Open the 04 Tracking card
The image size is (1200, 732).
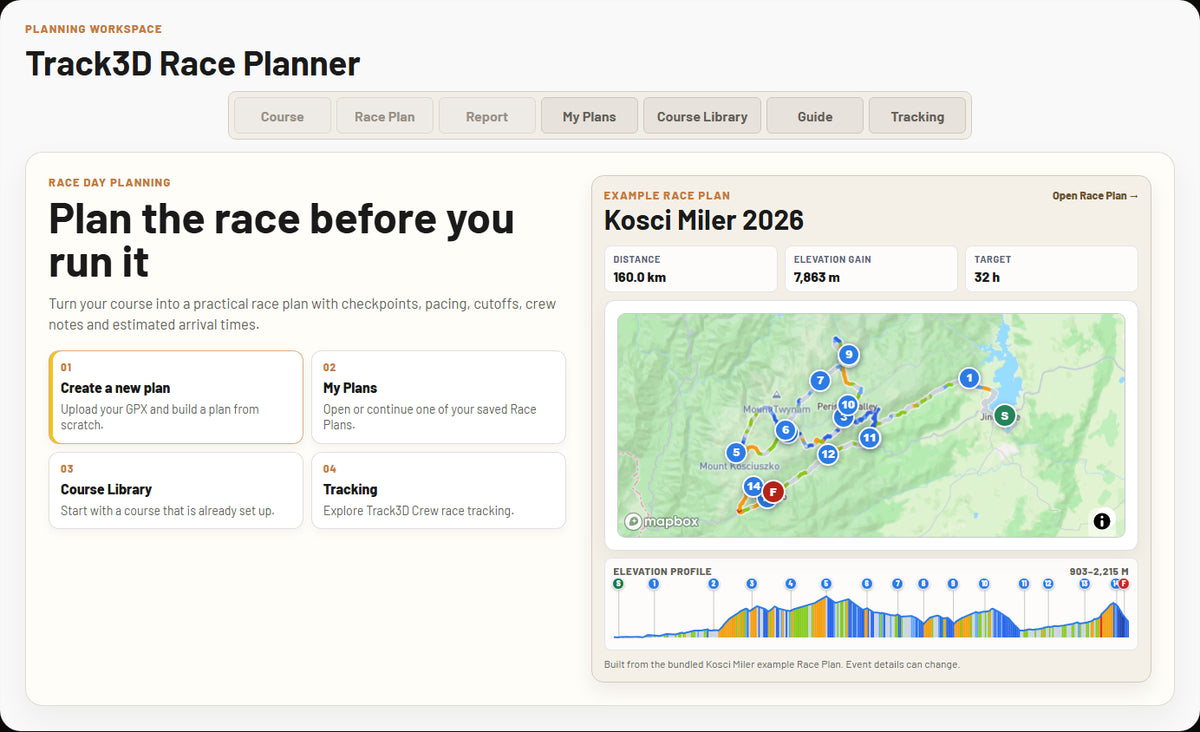coord(438,490)
